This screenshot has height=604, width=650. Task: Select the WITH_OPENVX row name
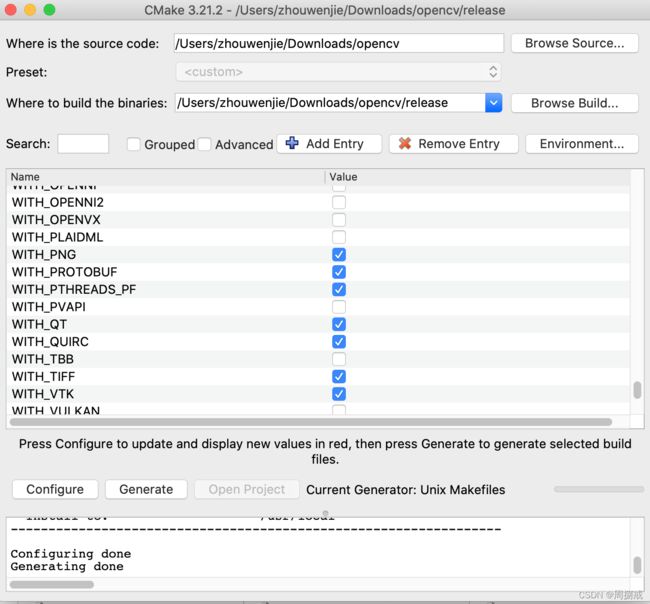click(x=56, y=220)
